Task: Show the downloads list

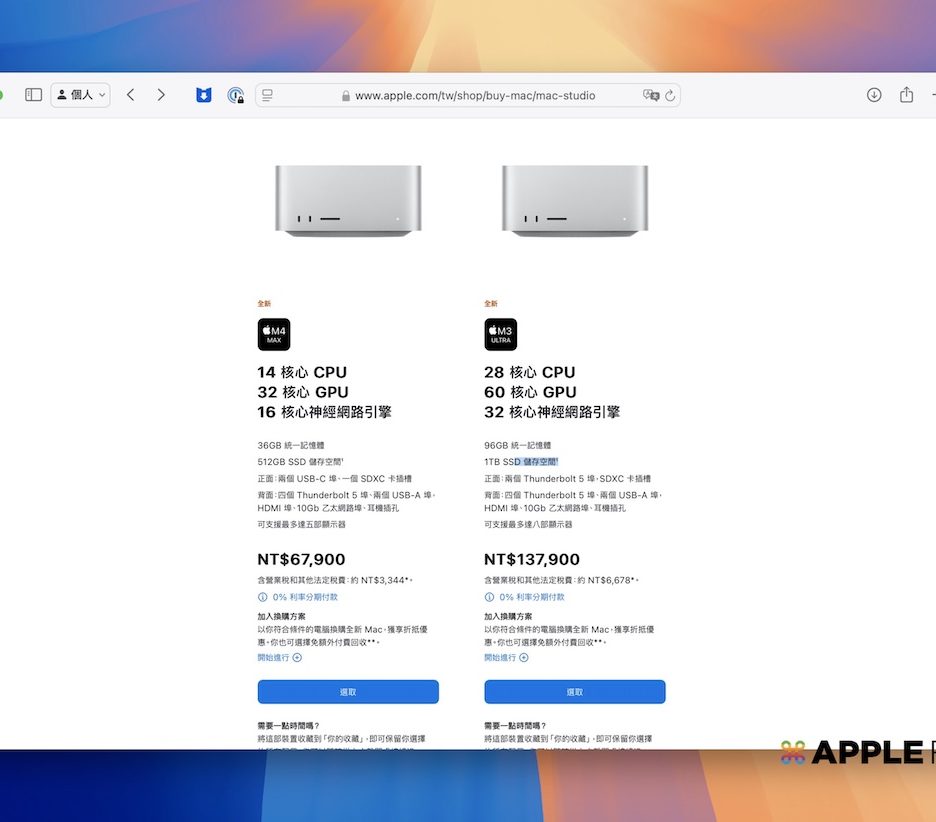Action: click(x=874, y=95)
